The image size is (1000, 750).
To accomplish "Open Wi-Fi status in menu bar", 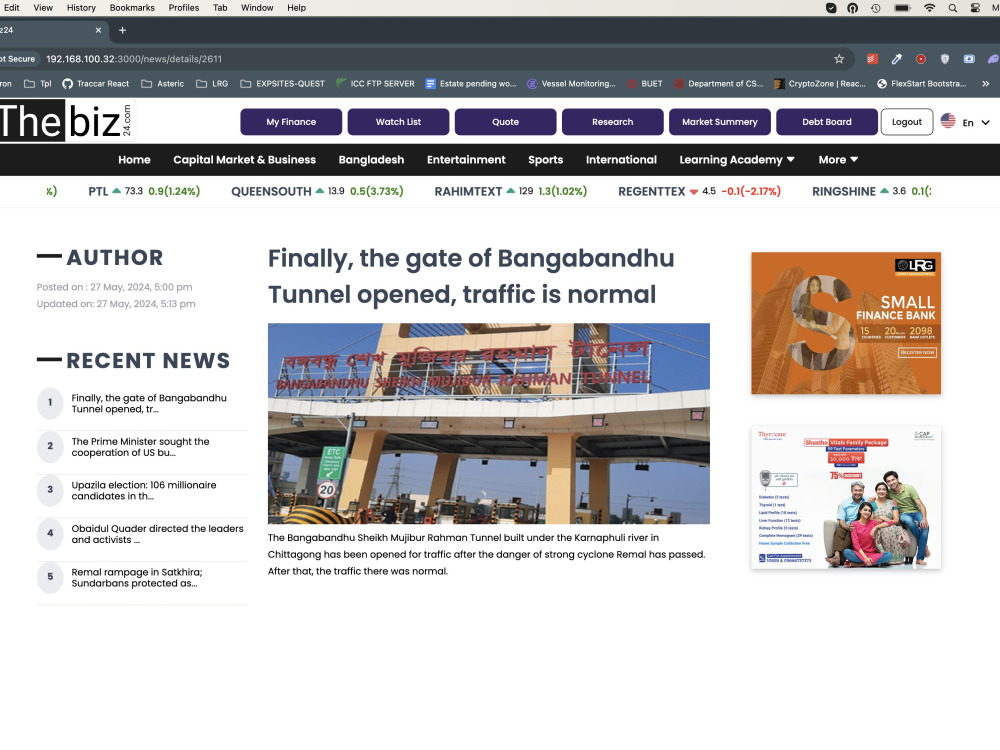I will [929, 8].
